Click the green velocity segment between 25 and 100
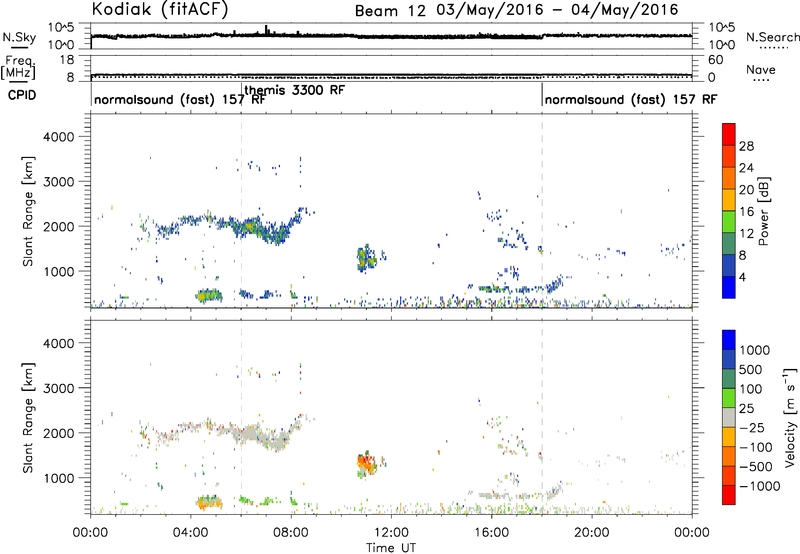The image size is (800, 554). coord(729,398)
